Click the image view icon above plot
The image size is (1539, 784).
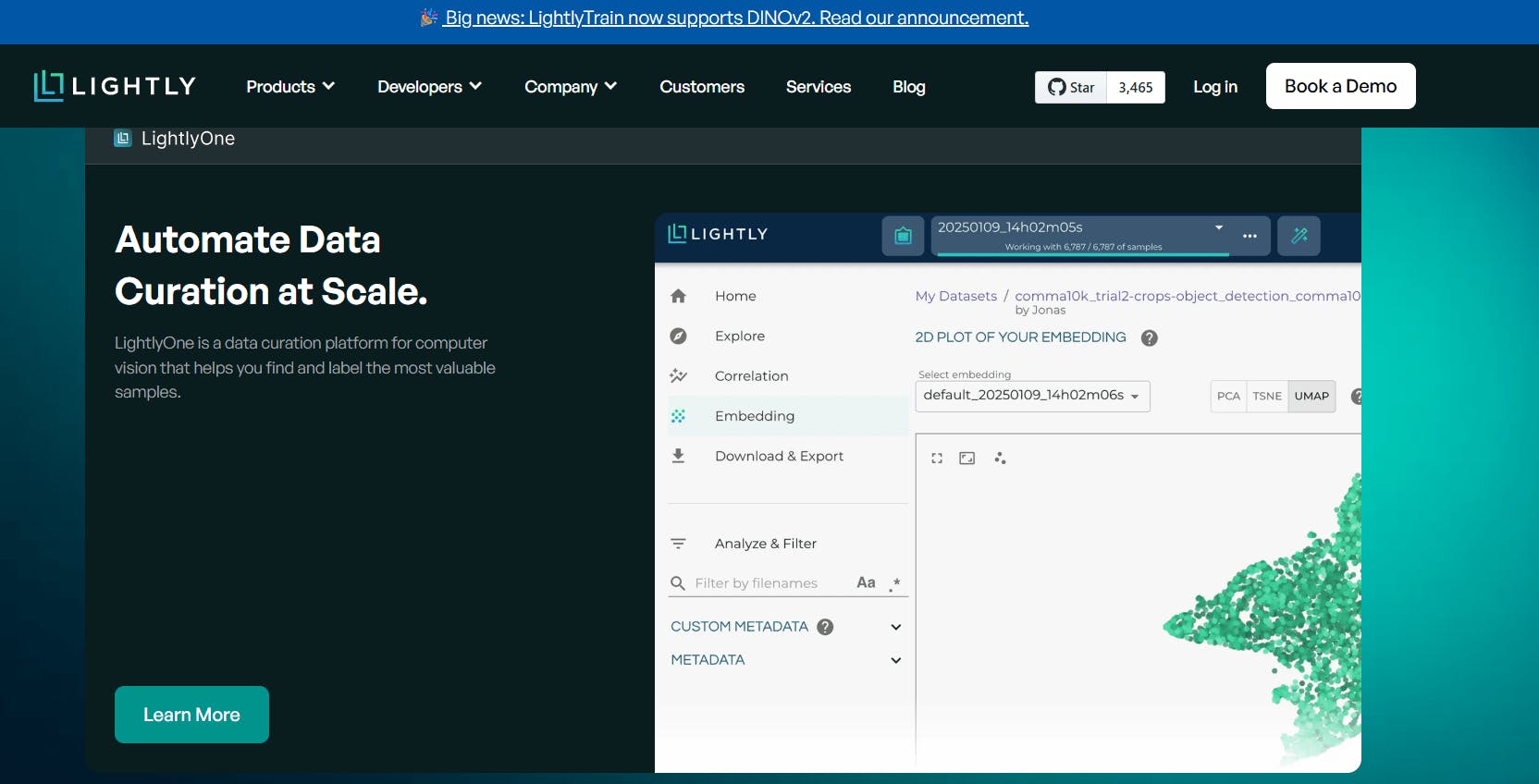click(x=967, y=458)
